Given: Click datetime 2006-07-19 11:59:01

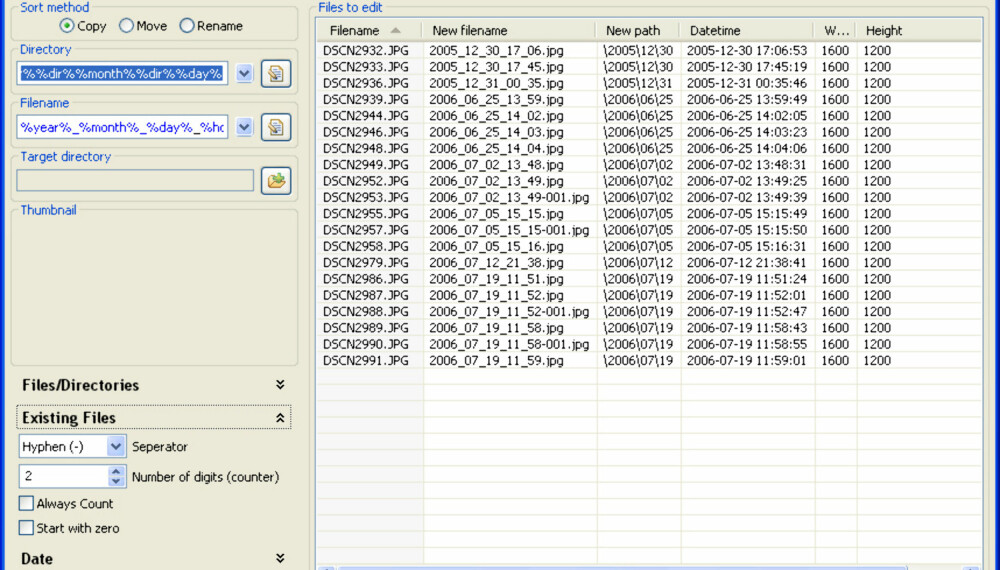Looking at the screenshot, I should tap(747, 361).
